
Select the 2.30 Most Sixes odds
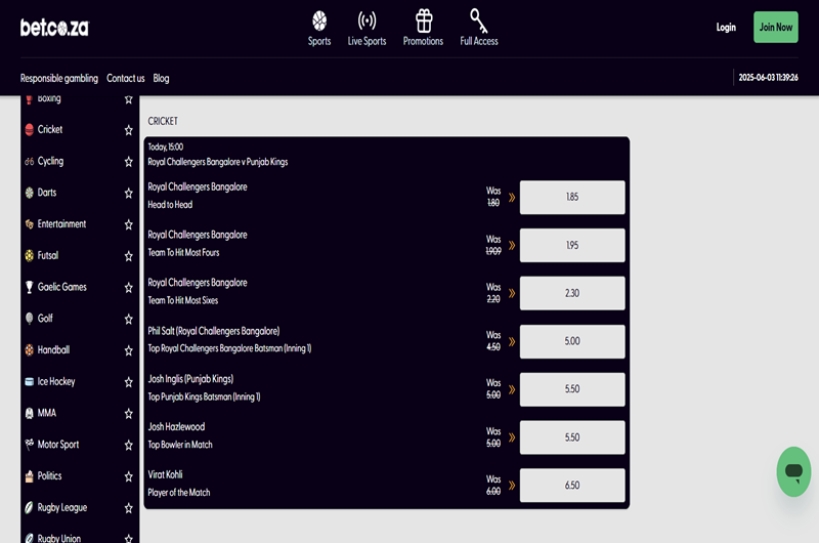tap(572, 293)
